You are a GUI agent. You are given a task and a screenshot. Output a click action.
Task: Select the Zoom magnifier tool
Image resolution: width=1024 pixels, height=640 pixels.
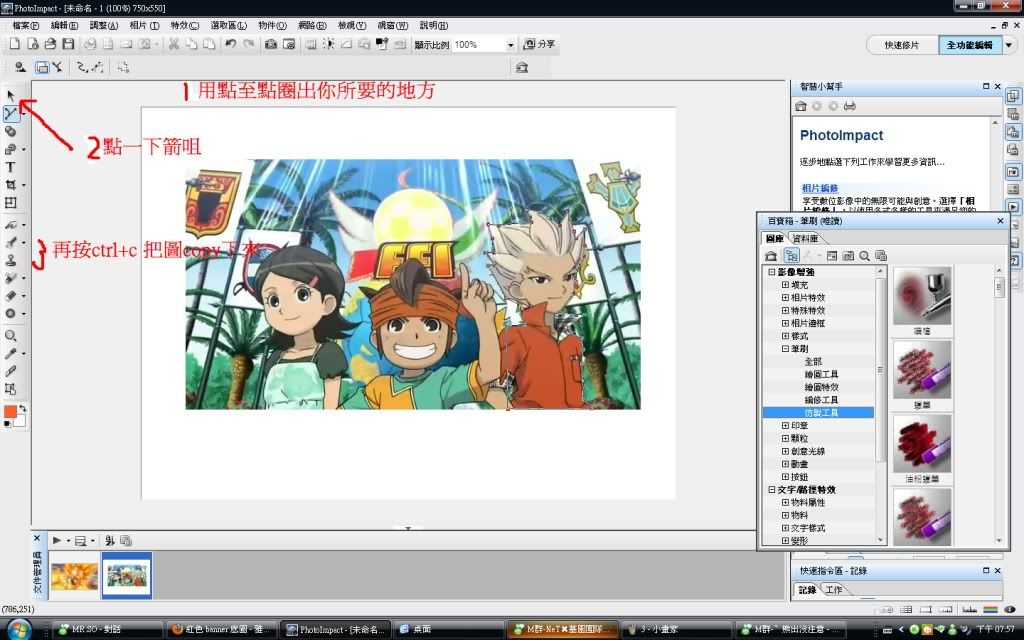[11, 336]
